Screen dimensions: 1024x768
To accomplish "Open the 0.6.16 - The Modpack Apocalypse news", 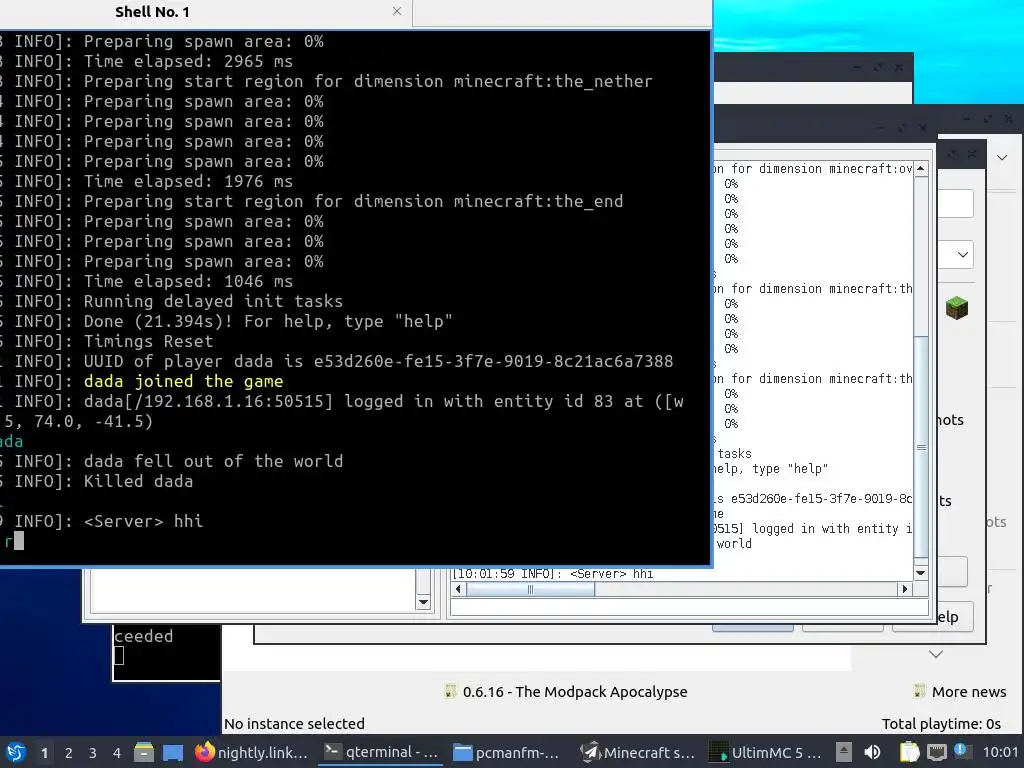I will (575, 692).
